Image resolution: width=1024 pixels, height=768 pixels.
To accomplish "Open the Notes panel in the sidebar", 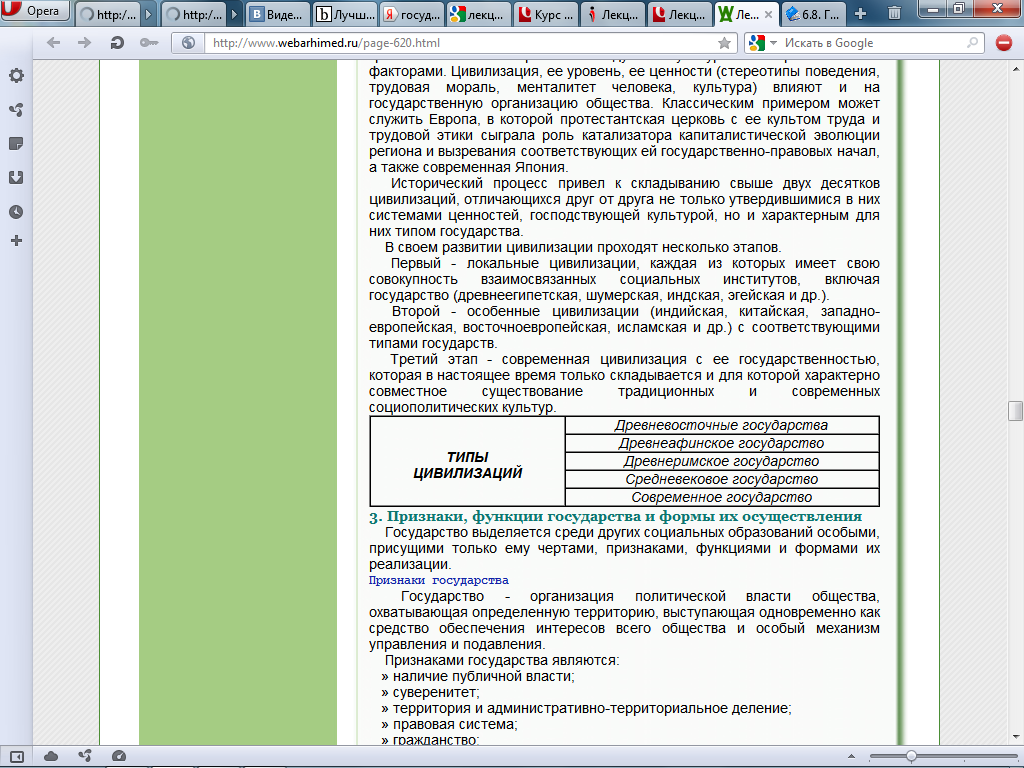I will (x=16, y=144).
